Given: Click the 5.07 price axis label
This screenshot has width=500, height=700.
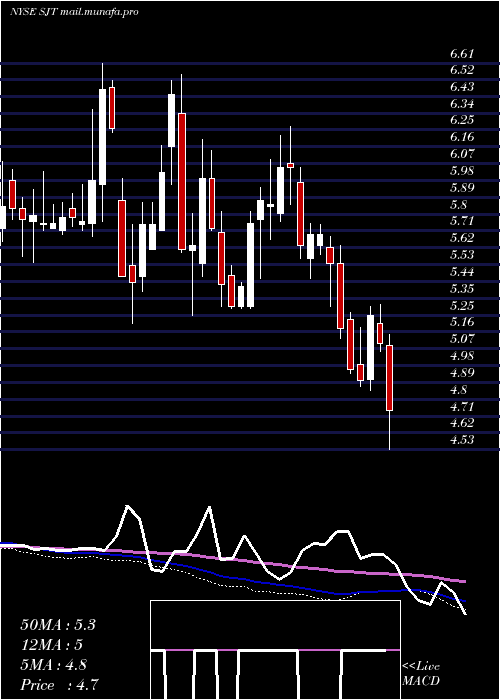Looking at the screenshot, I should [x=462, y=339].
